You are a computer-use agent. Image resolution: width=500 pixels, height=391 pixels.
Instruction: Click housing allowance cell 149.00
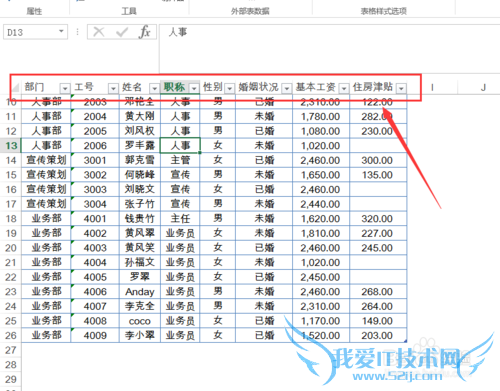pos(378,321)
